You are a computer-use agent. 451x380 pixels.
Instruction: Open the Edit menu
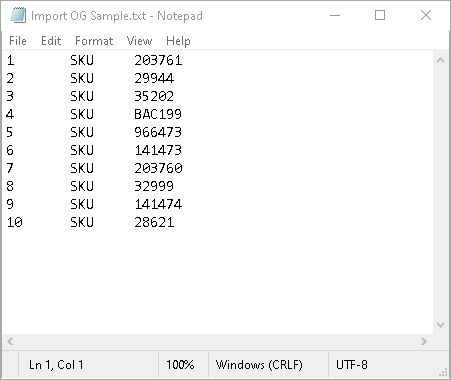click(x=51, y=41)
